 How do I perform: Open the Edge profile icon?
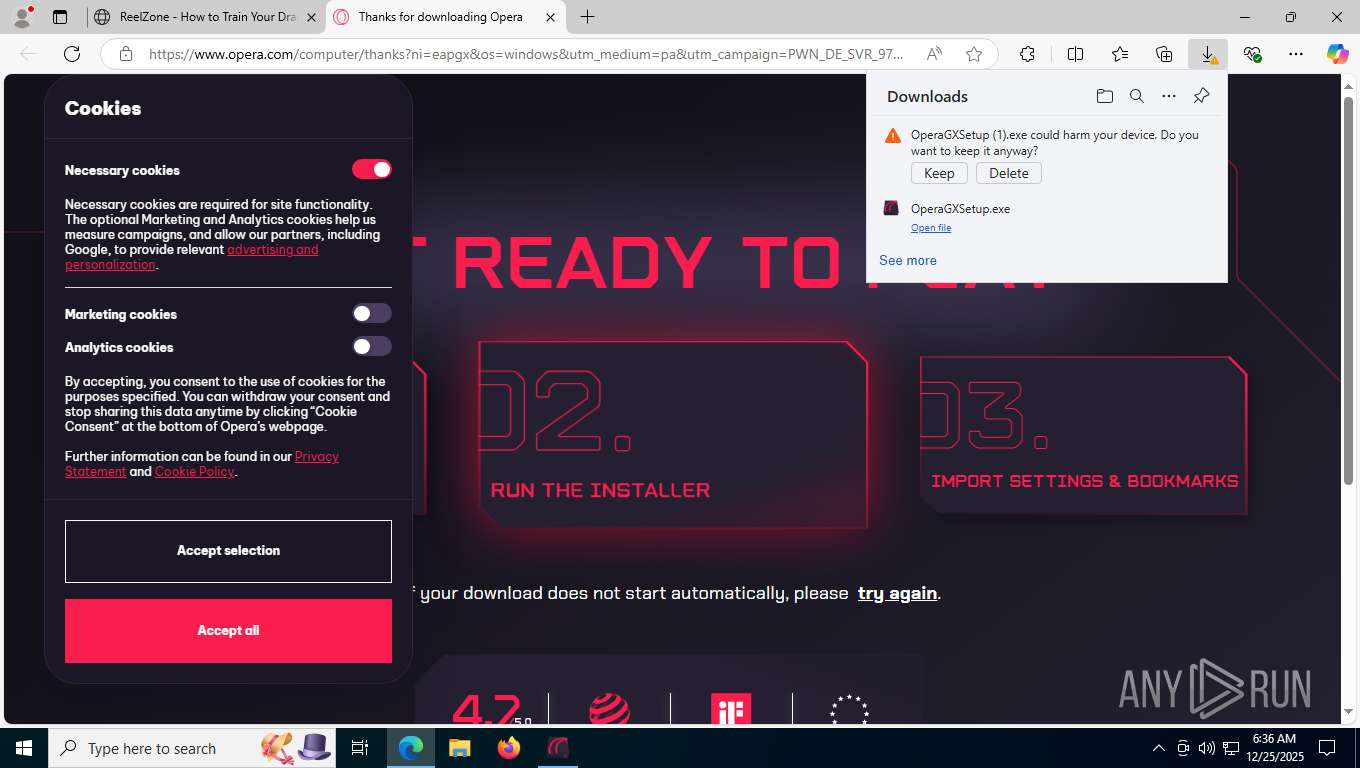21,17
